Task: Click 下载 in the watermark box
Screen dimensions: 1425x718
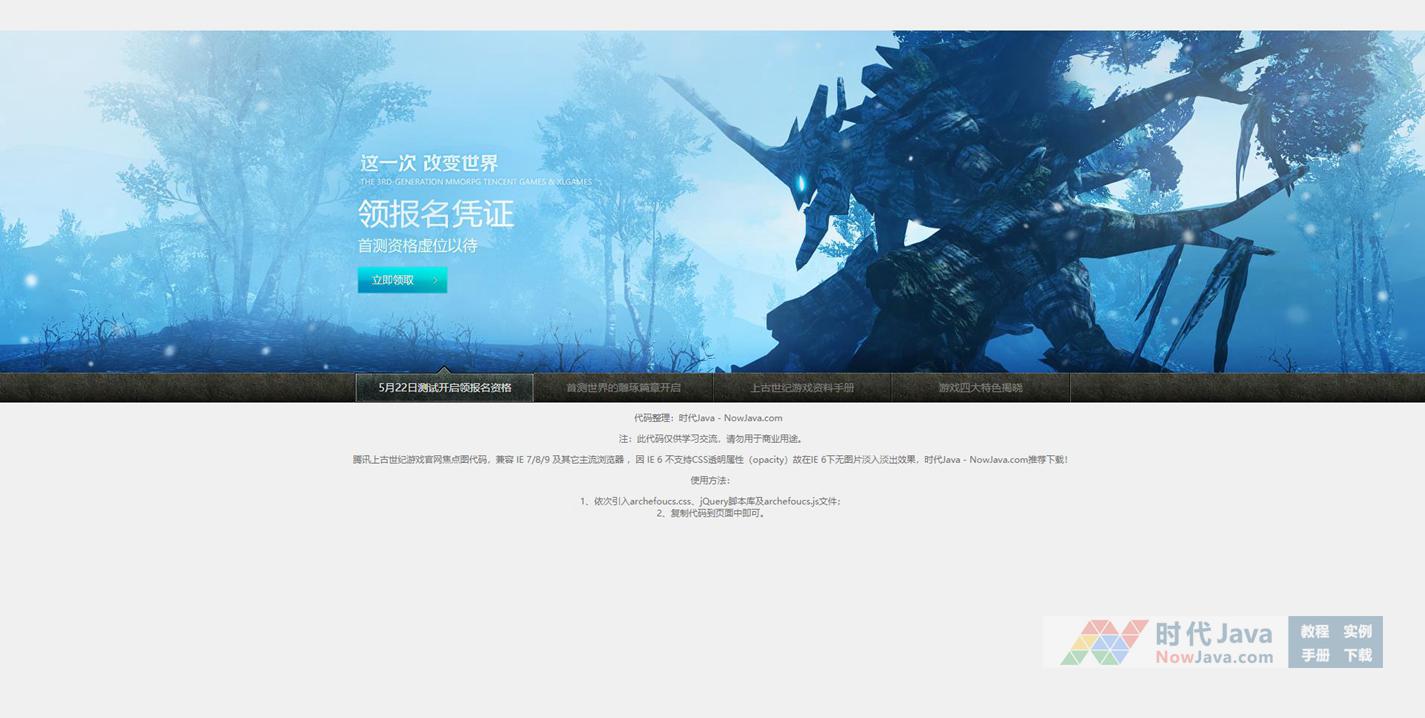Action: pyautogui.click(x=1357, y=655)
